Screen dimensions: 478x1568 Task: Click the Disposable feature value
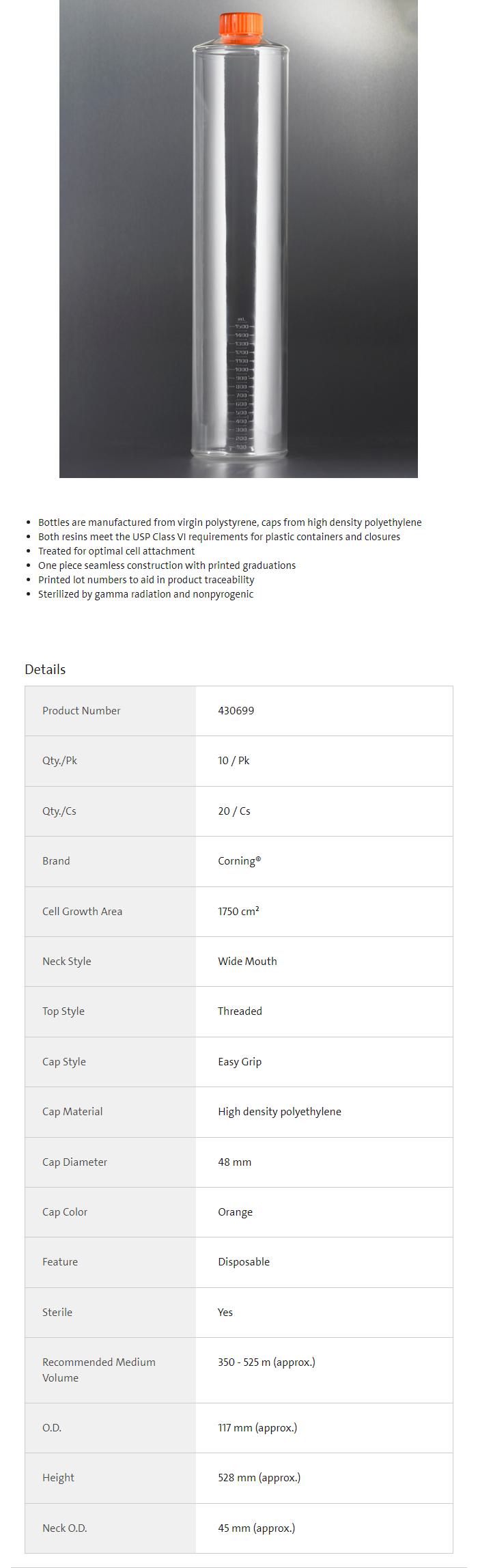point(244,1261)
